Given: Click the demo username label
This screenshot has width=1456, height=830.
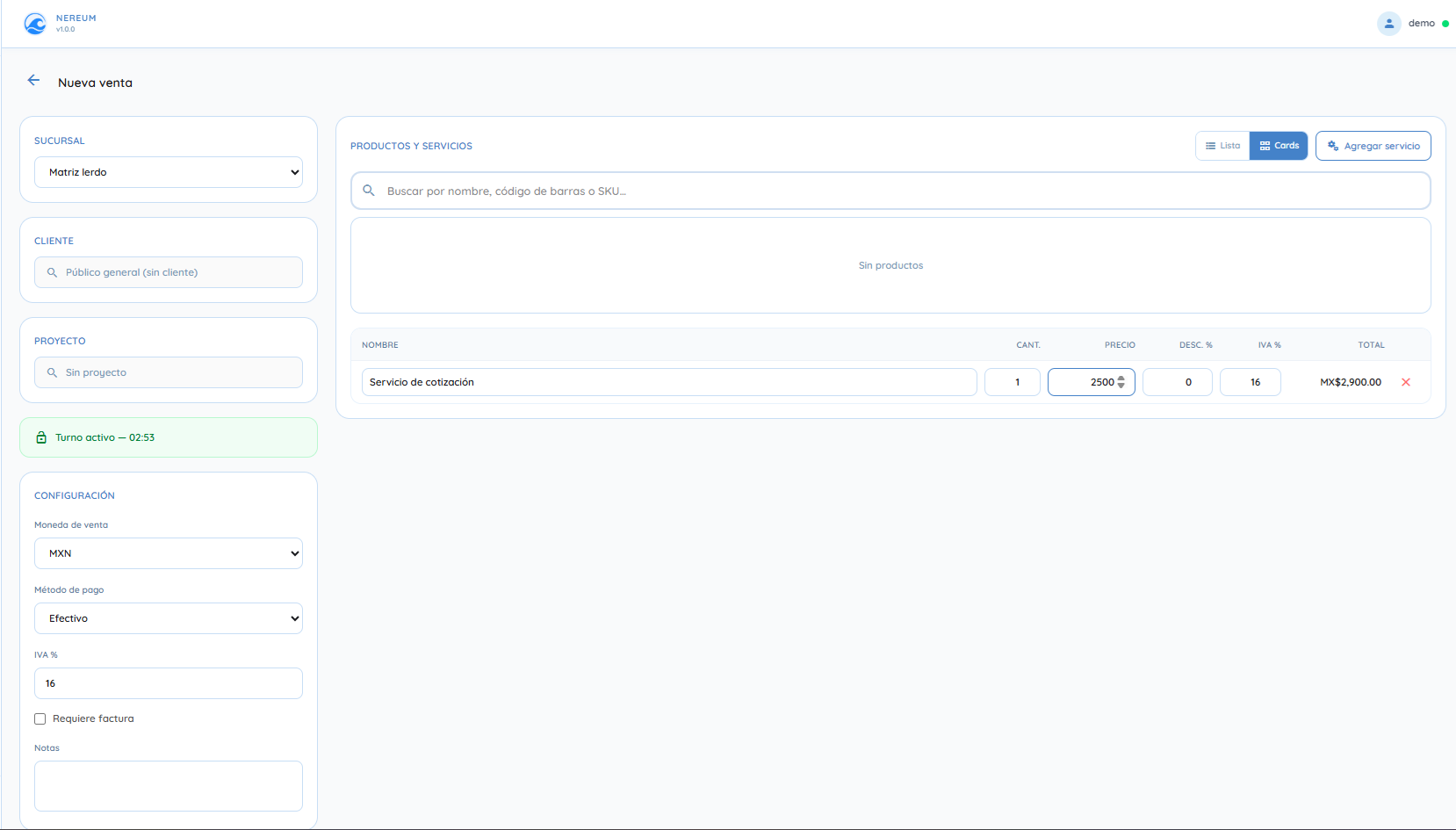Looking at the screenshot, I should point(1422,24).
